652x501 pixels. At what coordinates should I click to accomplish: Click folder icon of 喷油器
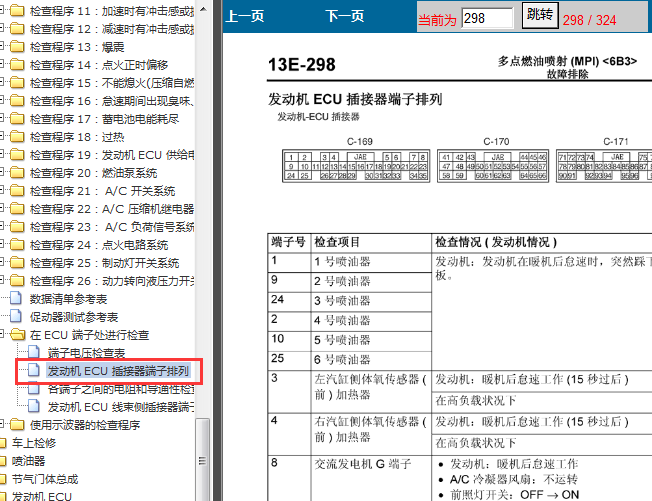coord(3,461)
